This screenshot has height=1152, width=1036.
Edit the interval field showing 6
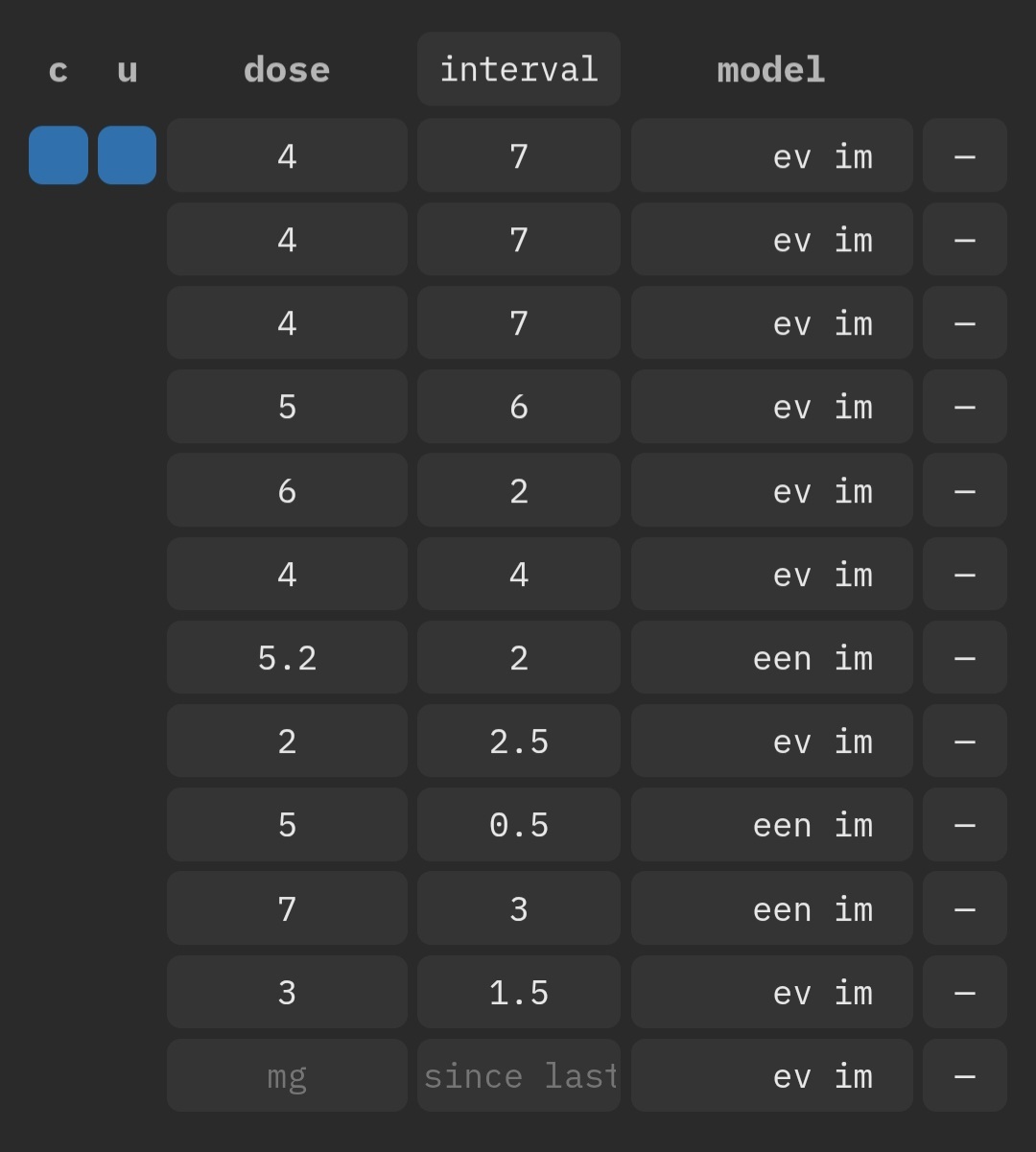(518, 407)
